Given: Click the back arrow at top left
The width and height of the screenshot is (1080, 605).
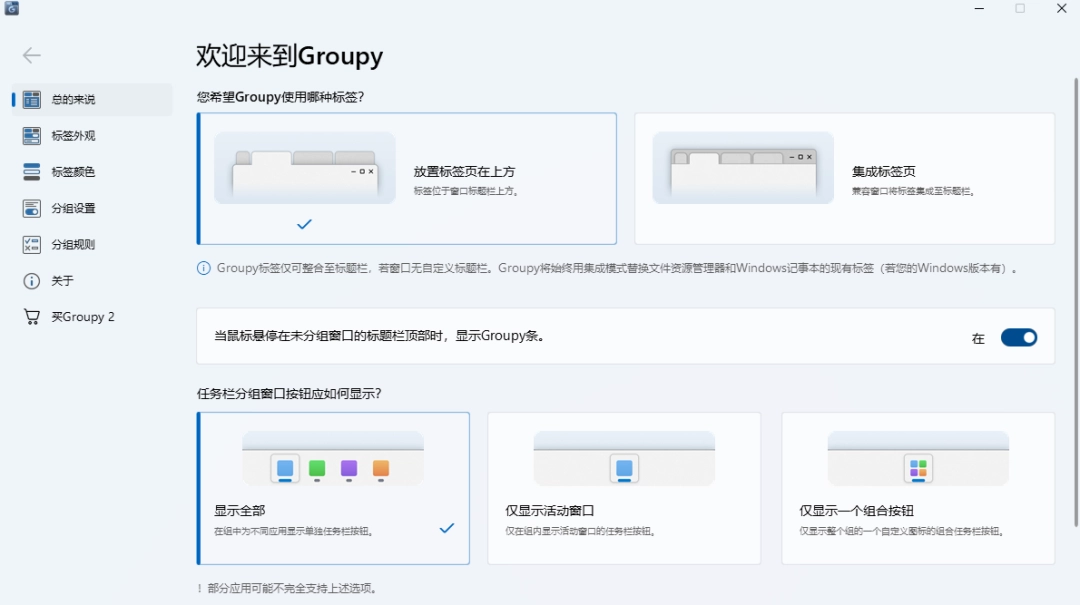Looking at the screenshot, I should [x=31, y=55].
